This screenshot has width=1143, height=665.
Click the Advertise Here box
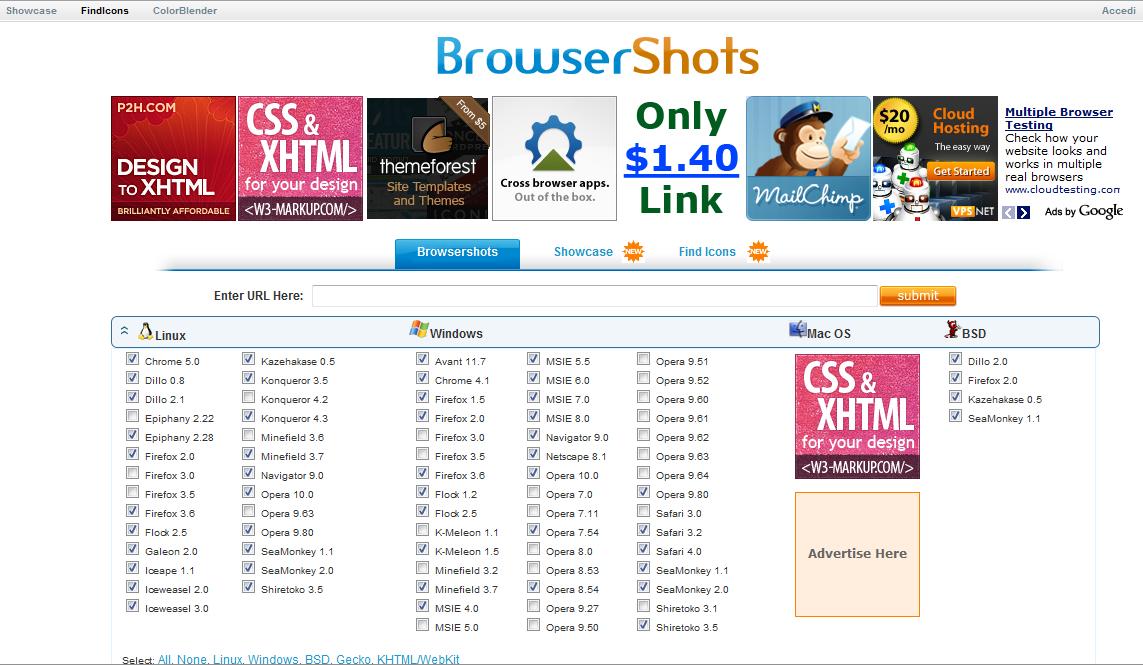point(857,554)
